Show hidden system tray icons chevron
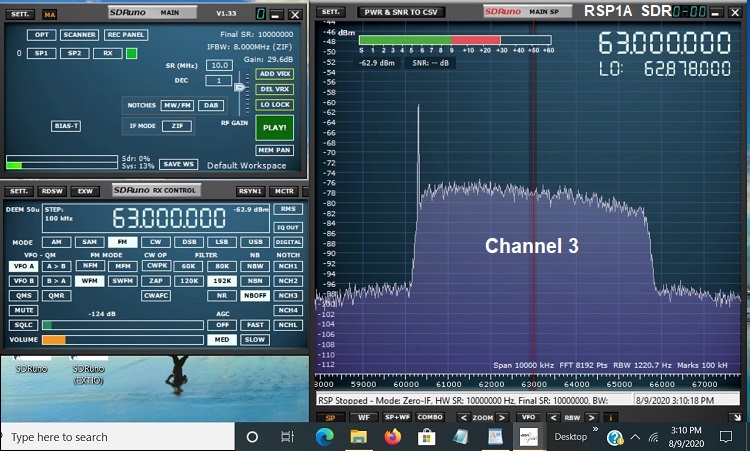 coord(635,437)
